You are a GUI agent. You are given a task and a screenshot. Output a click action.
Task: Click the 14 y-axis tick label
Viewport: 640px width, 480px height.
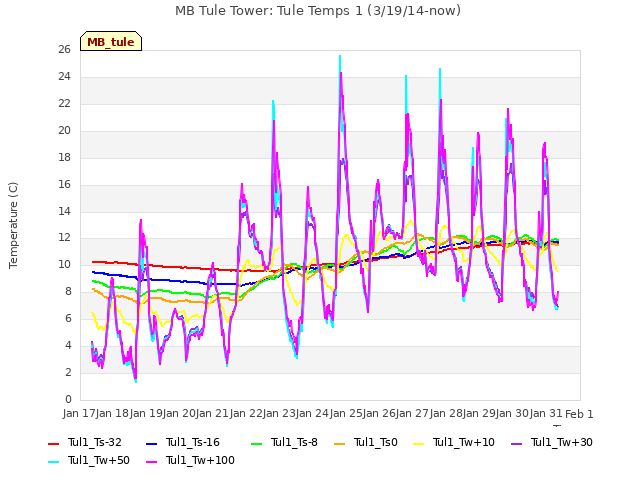pos(64,211)
